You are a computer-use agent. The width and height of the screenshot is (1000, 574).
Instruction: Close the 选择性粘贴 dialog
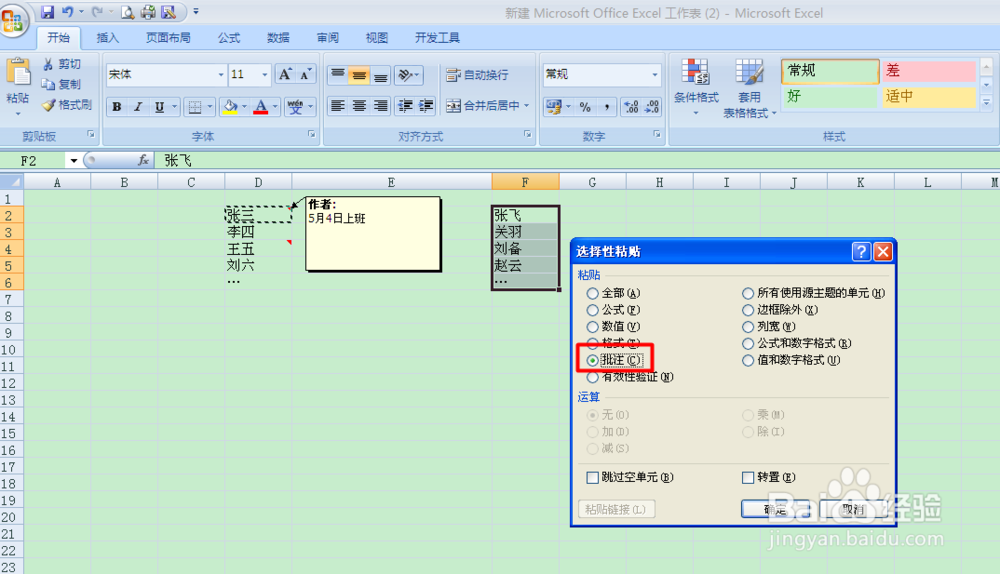click(x=883, y=251)
